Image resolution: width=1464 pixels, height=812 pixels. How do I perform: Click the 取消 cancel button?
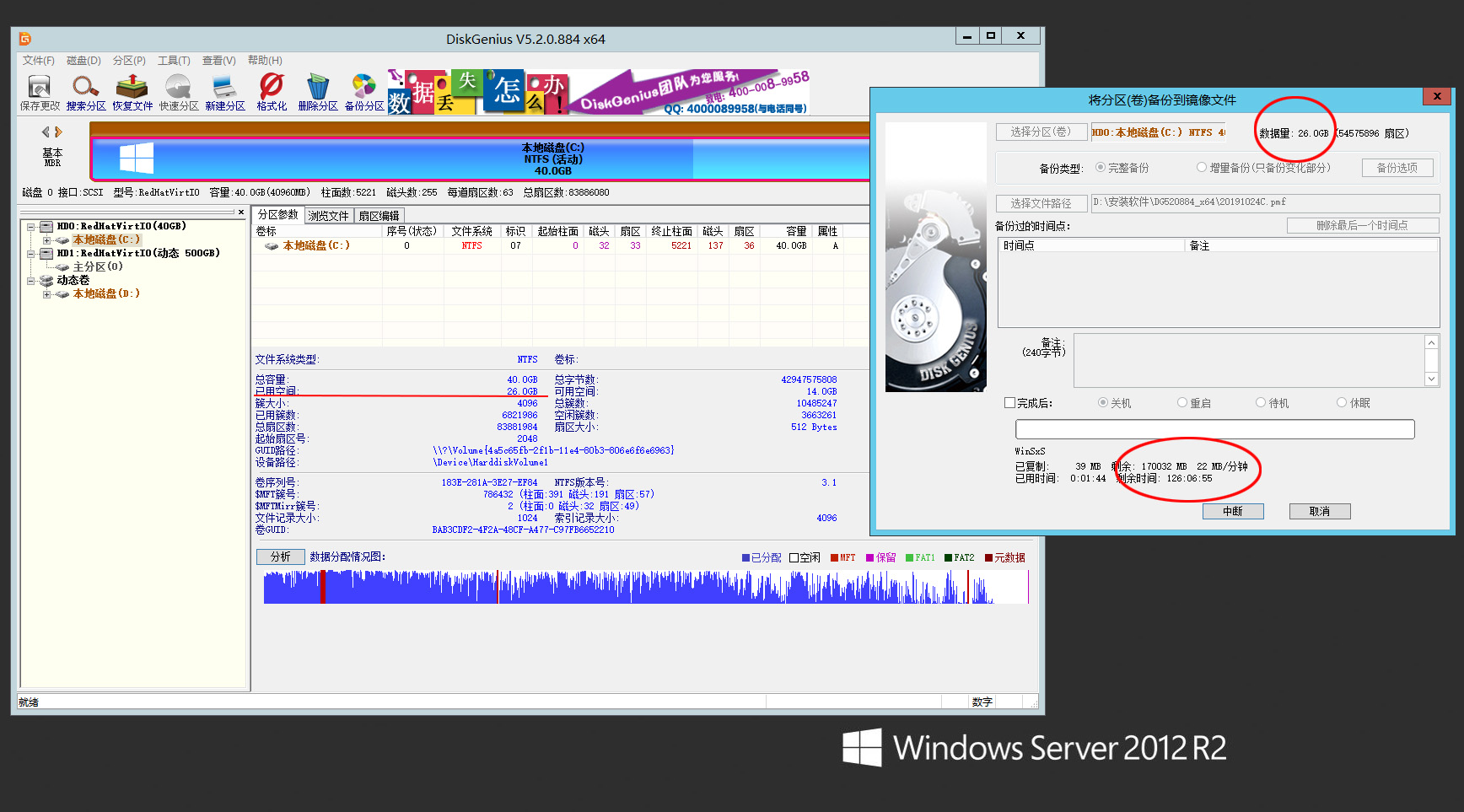click(x=1320, y=511)
